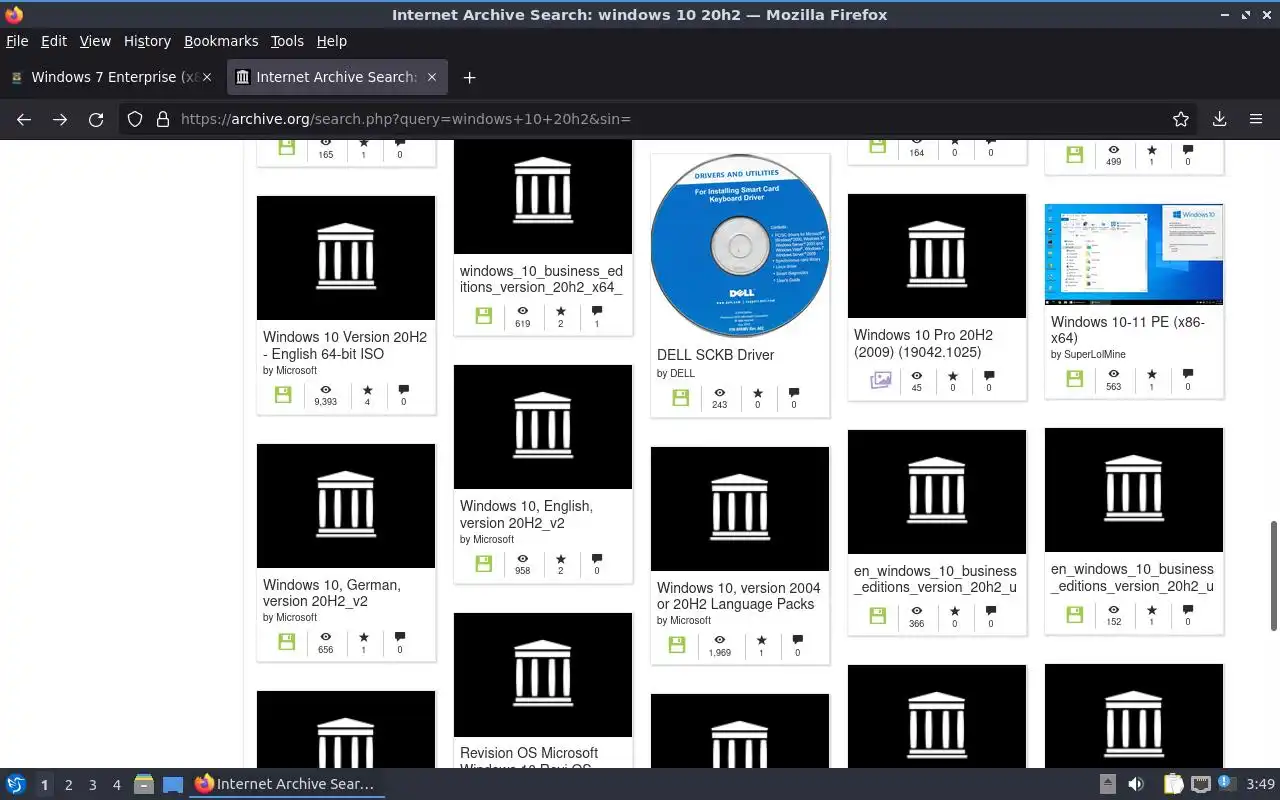
Task: Open the tracking protection shield icon
Action: click(x=135, y=119)
